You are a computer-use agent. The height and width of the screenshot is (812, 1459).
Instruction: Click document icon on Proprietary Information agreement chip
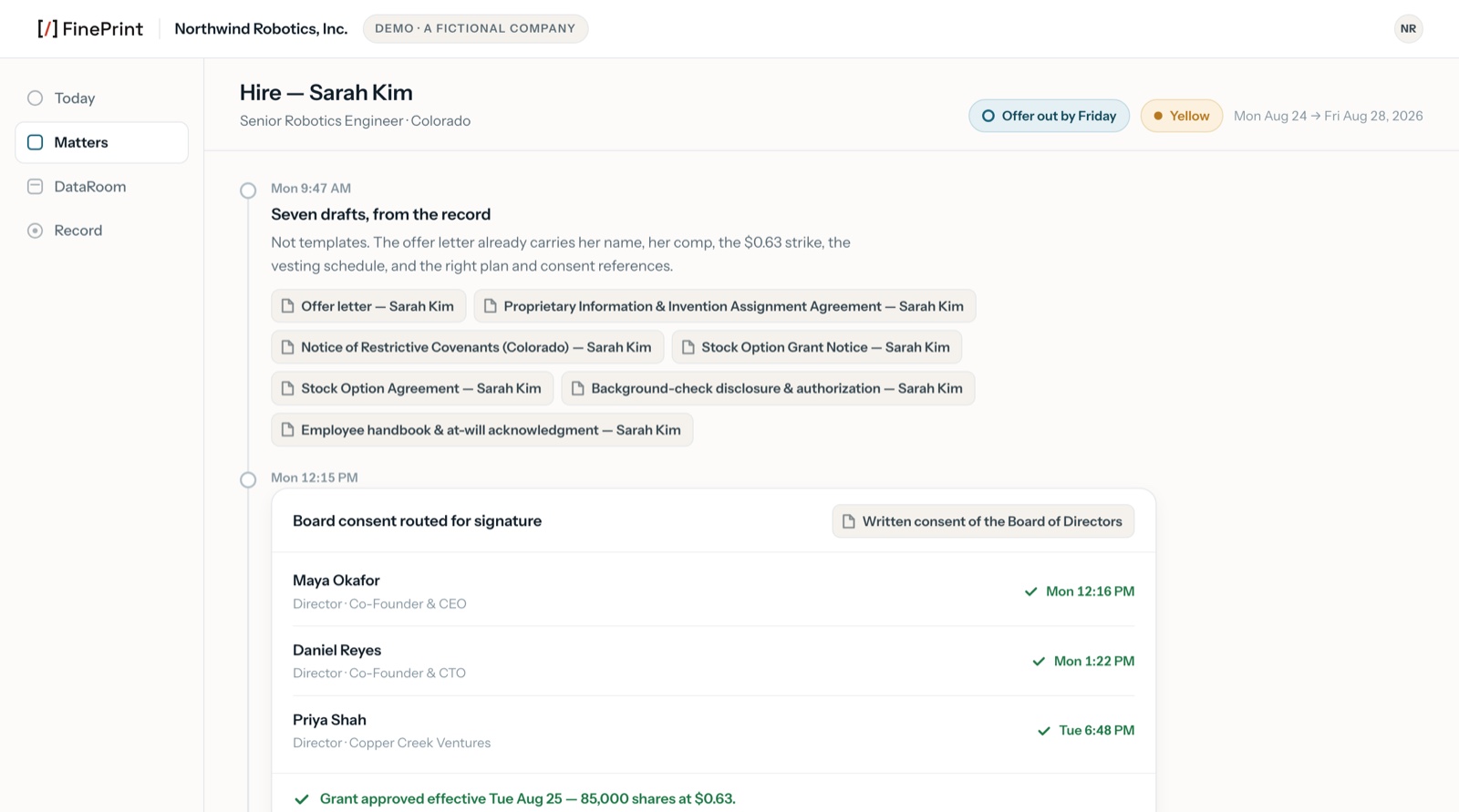point(491,306)
